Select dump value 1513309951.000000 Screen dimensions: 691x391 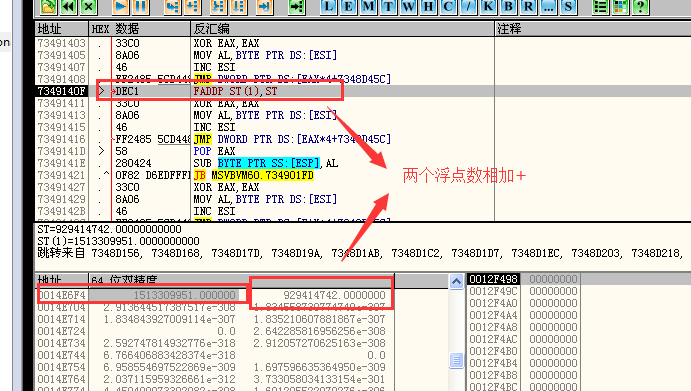pos(185,295)
